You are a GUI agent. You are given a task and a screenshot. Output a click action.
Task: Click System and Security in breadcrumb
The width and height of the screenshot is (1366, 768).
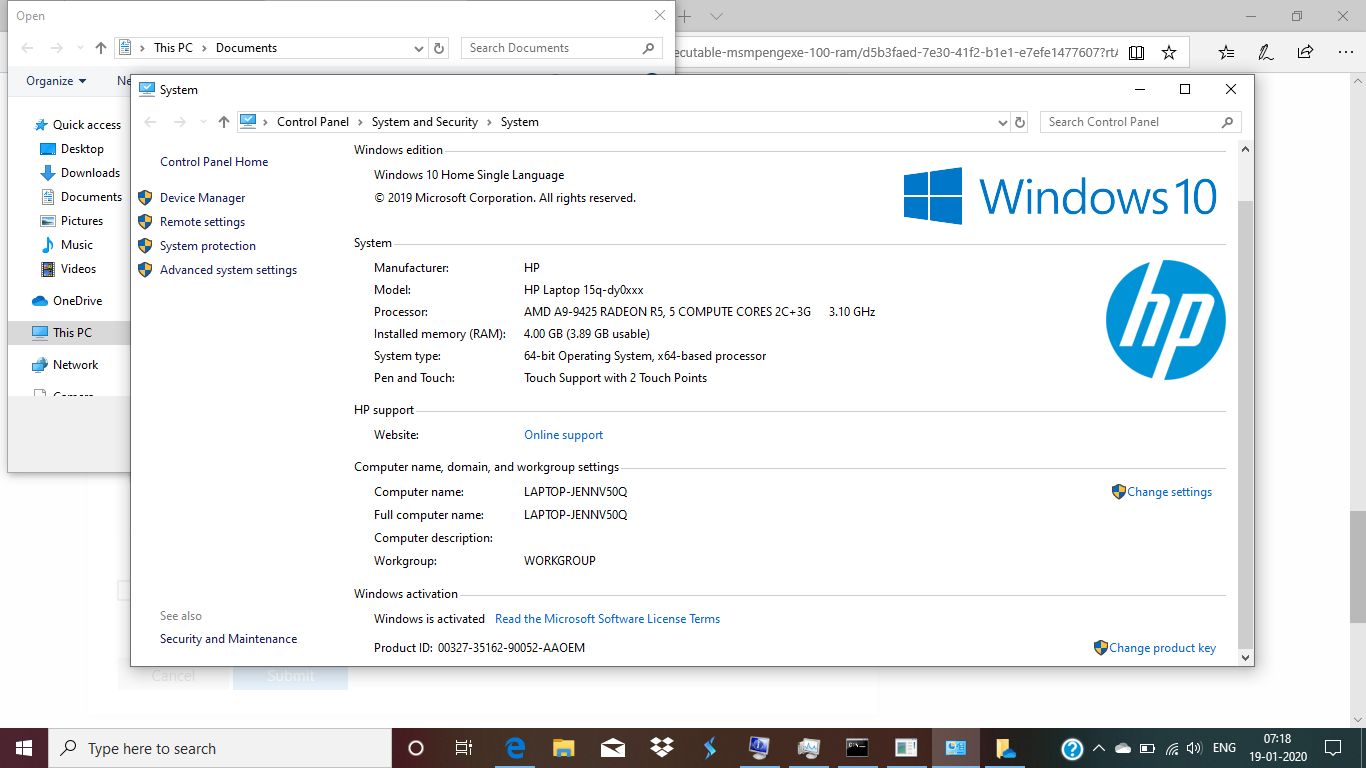point(425,122)
